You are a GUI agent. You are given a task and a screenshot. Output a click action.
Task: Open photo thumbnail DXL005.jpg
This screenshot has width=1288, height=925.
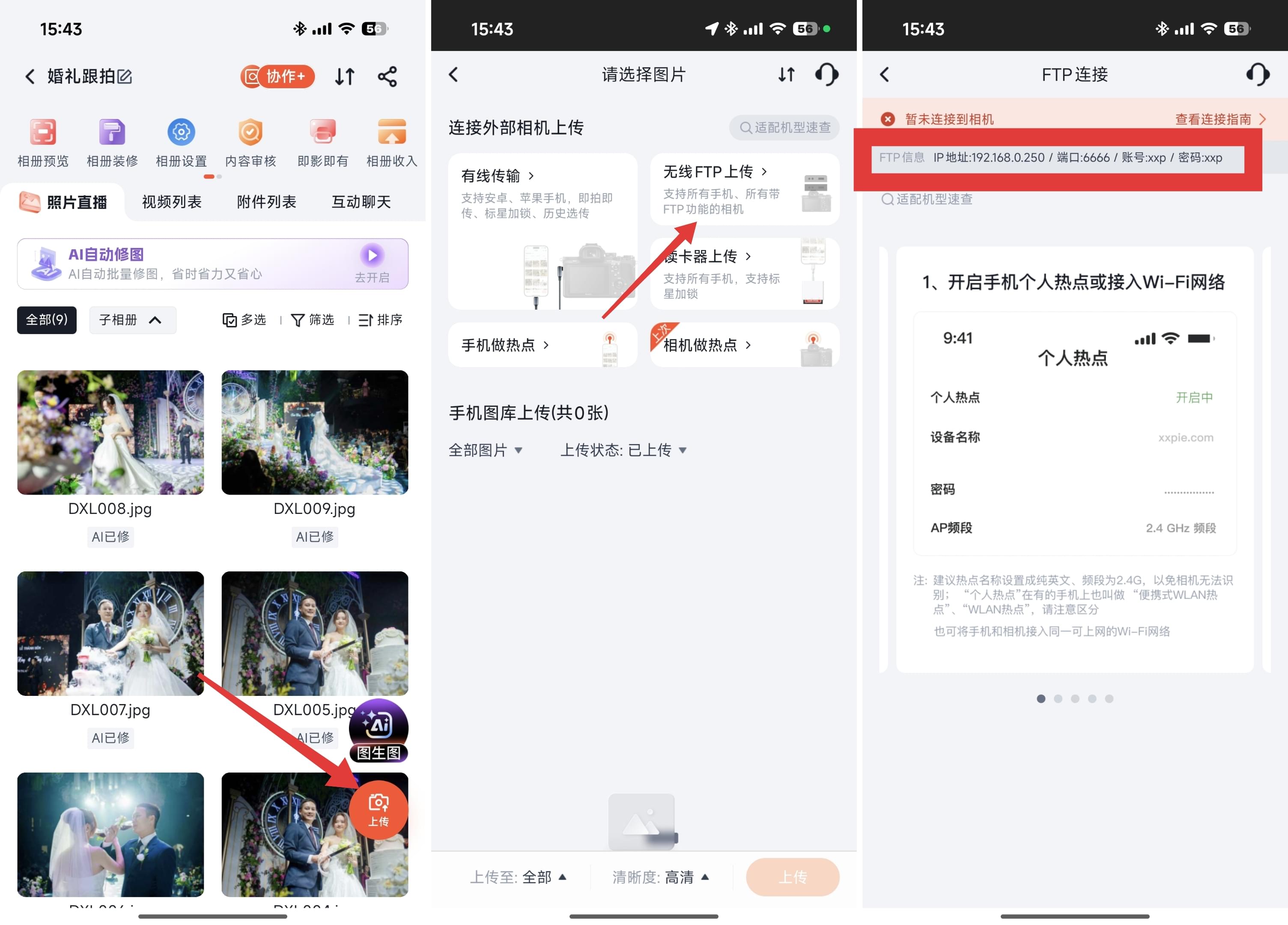(x=315, y=633)
